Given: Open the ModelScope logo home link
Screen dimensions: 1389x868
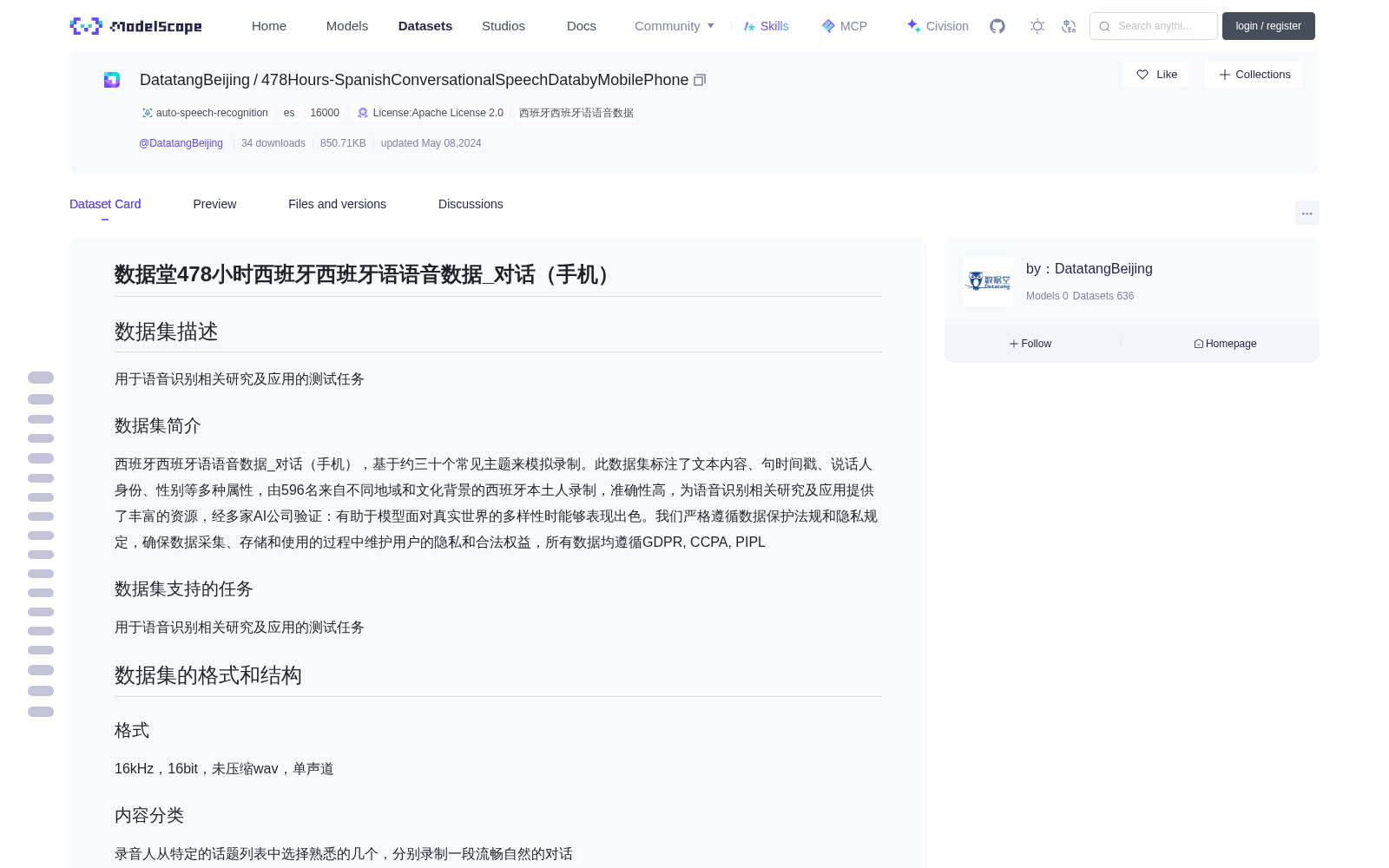Looking at the screenshot, I should pos(135,26).
